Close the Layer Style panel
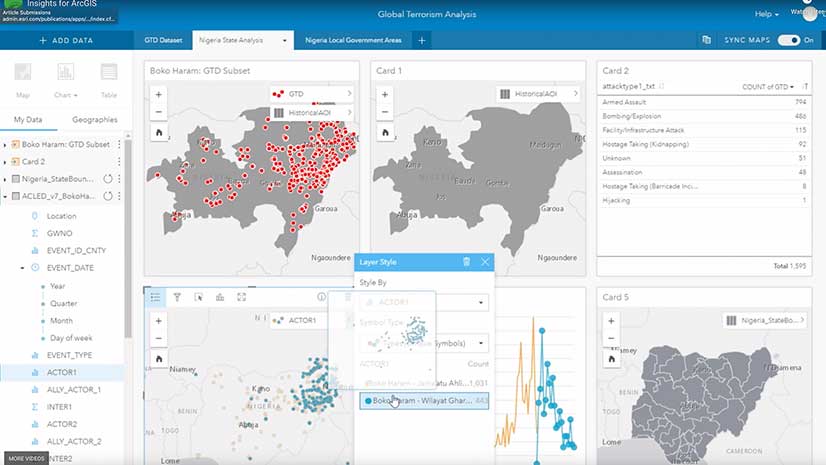The width and height of the screenshot is (826, 465). click(x=485, y=262)
